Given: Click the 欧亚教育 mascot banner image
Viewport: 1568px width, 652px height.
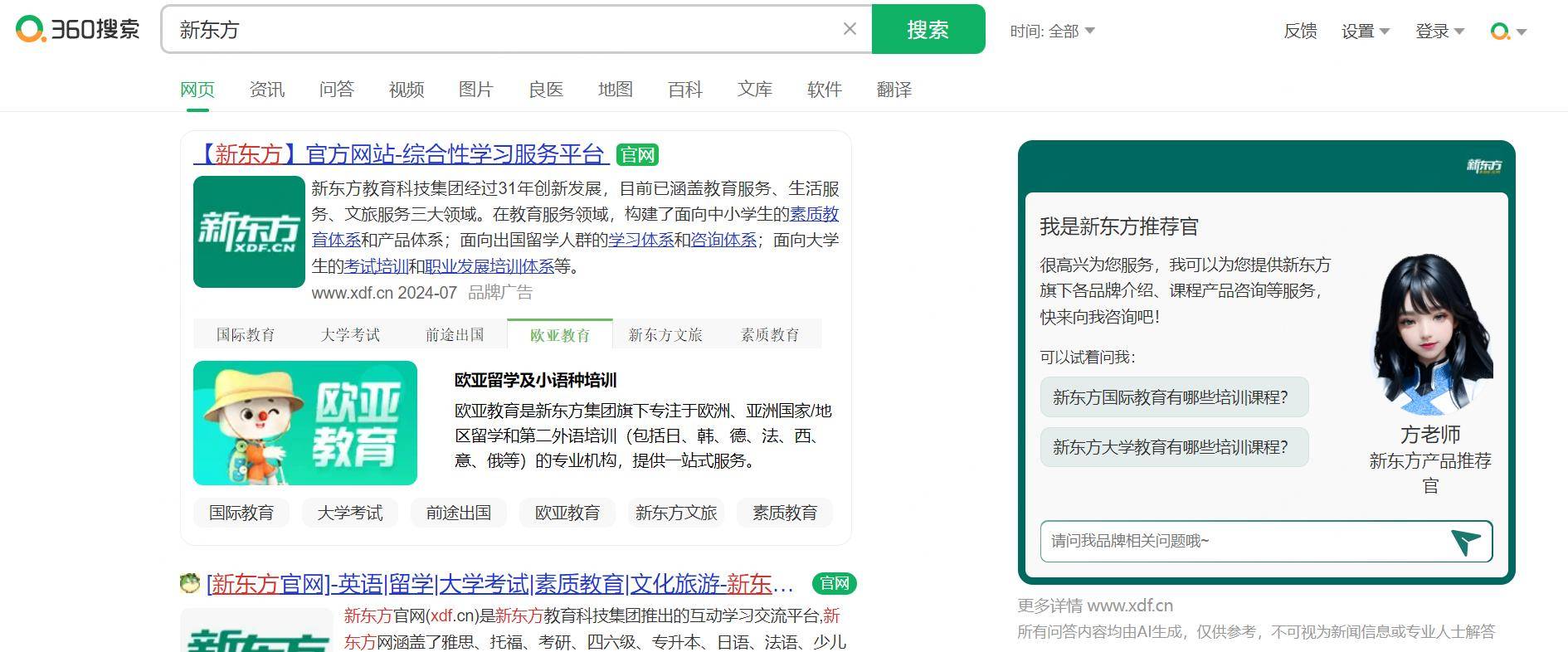Looking at the screenshot, I should click(x=305, y=423).
